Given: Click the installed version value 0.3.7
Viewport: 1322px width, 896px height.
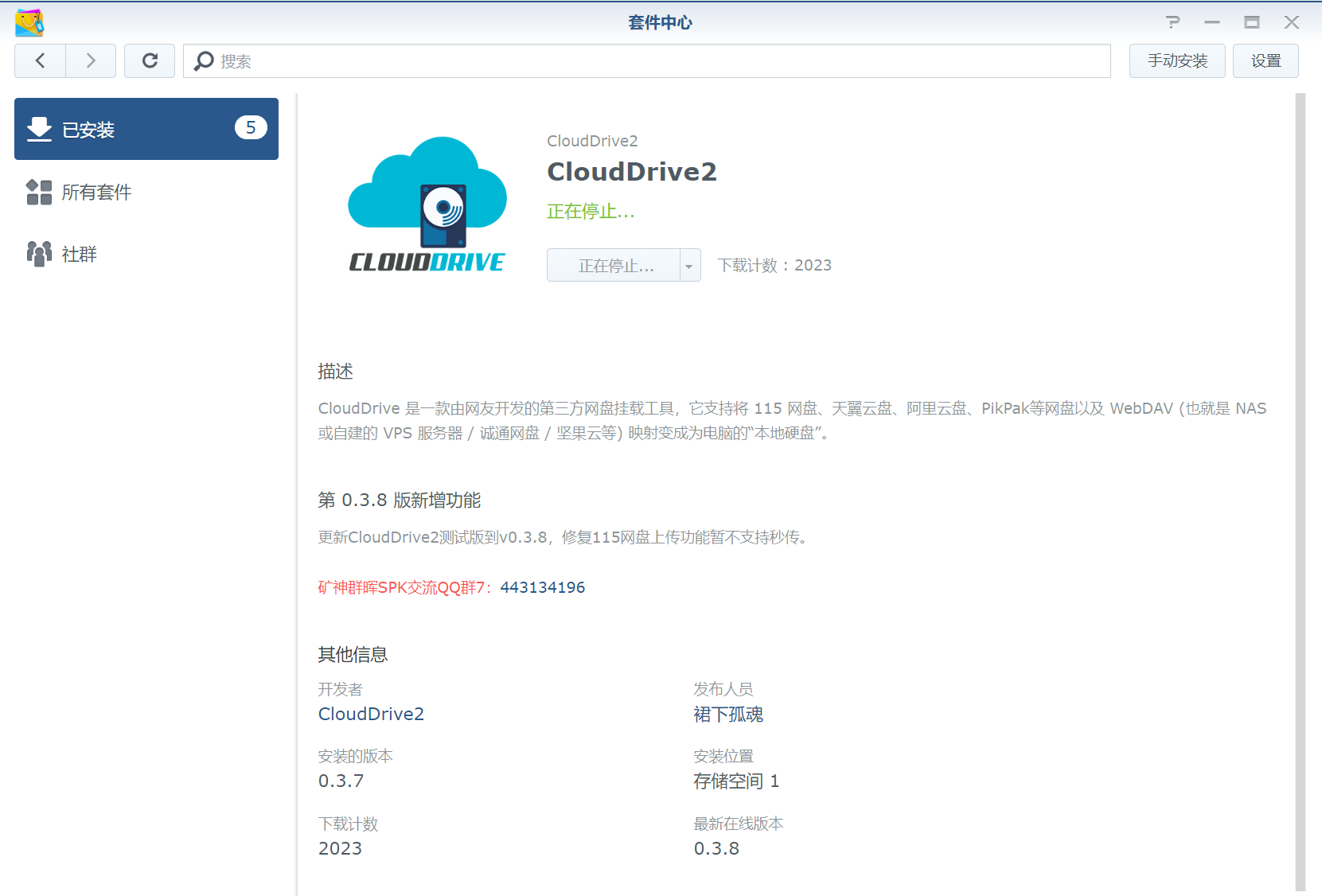Looking at the screenshot, I should tap(341, 781).
